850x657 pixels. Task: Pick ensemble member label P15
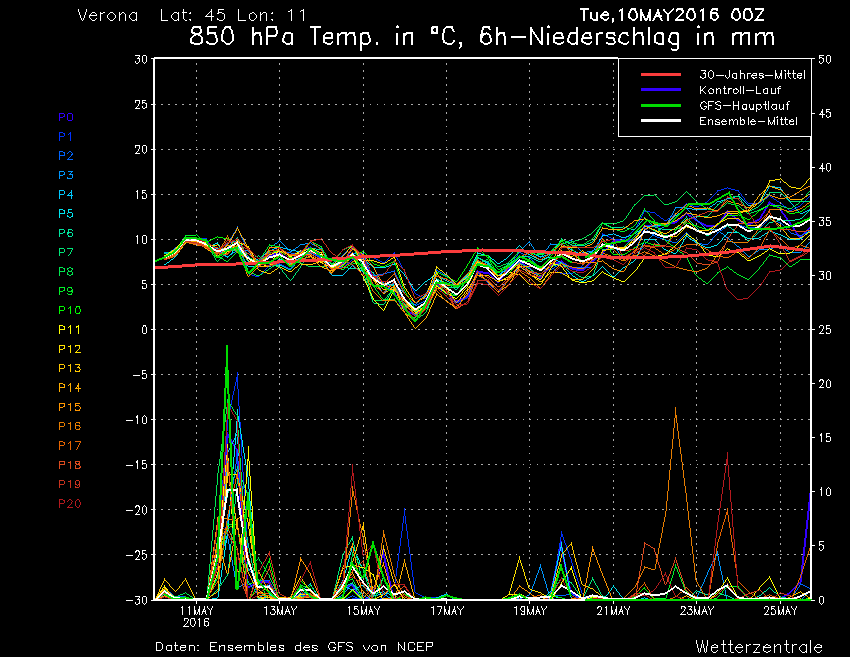click(x=70, y=407)
